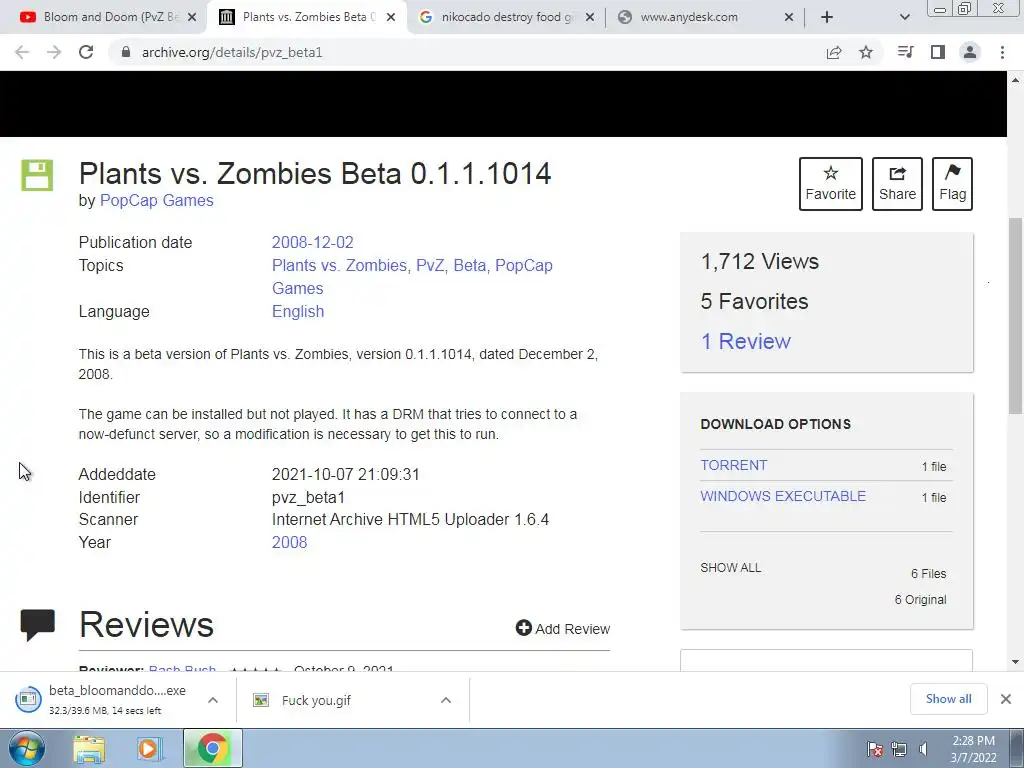Close the www.anydesk.com tab
Image resolution: width=1024 pixels, height=768 pixels.
tap(789, 18)
